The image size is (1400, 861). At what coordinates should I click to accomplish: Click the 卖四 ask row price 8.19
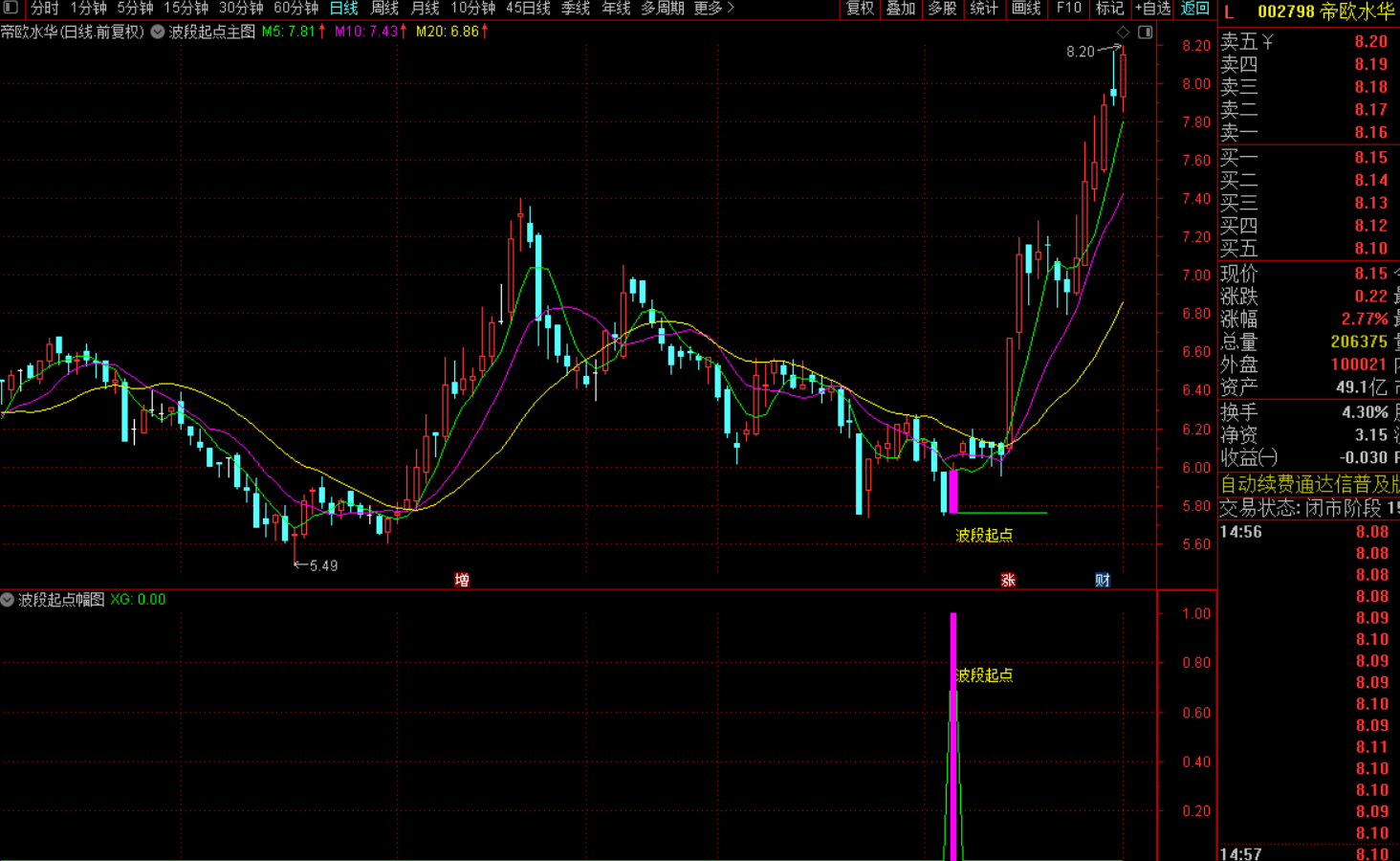click(x=1370, y=64)
